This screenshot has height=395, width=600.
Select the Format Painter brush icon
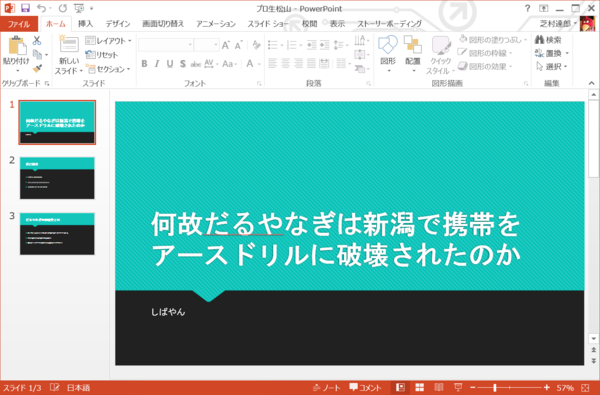(x=37, y=69)
